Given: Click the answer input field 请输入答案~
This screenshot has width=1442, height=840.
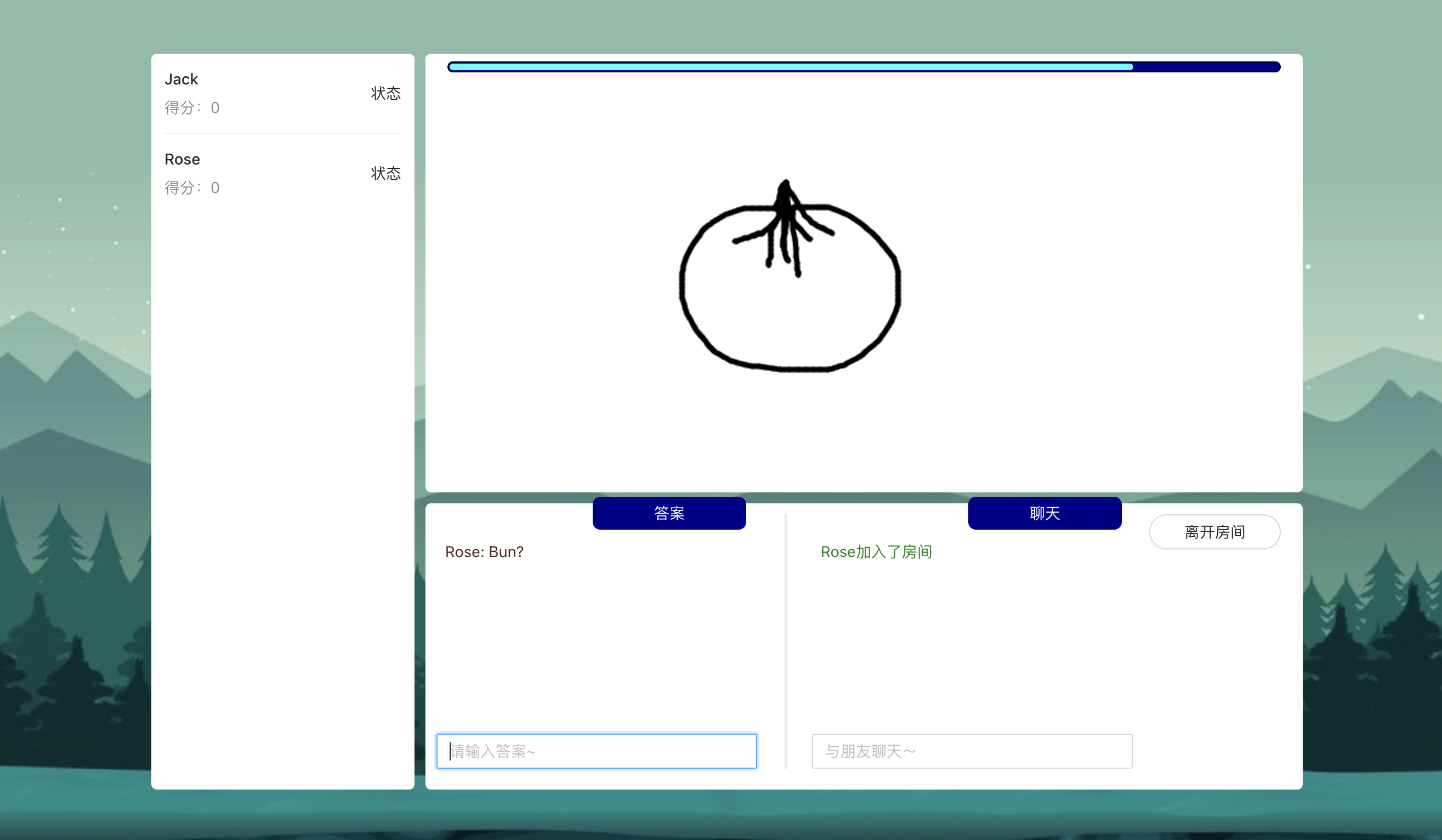Looking at the screenshot, I should coord(596,751).
